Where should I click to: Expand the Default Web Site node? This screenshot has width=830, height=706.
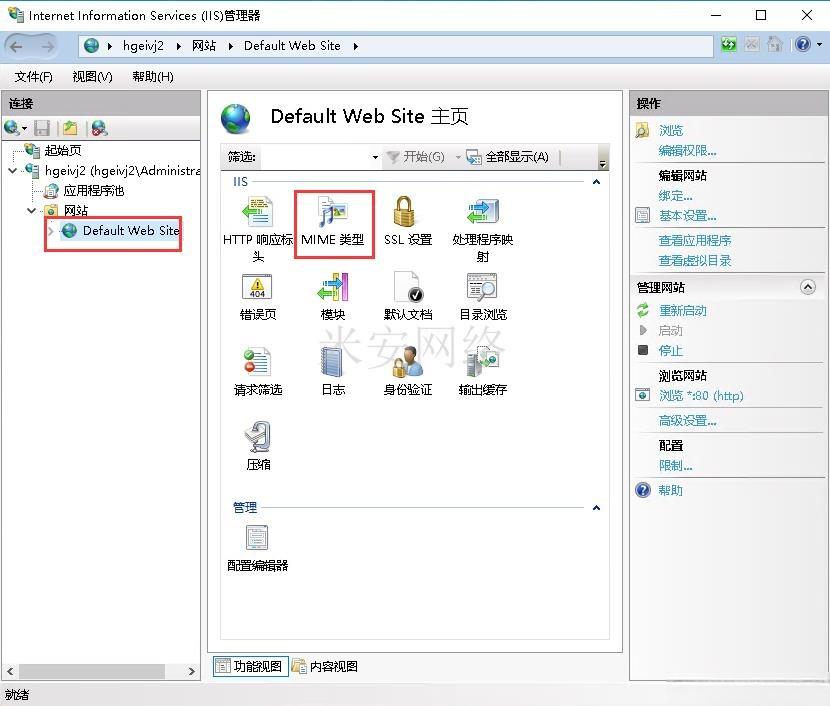pyautogui.click(x=51, y=231)
